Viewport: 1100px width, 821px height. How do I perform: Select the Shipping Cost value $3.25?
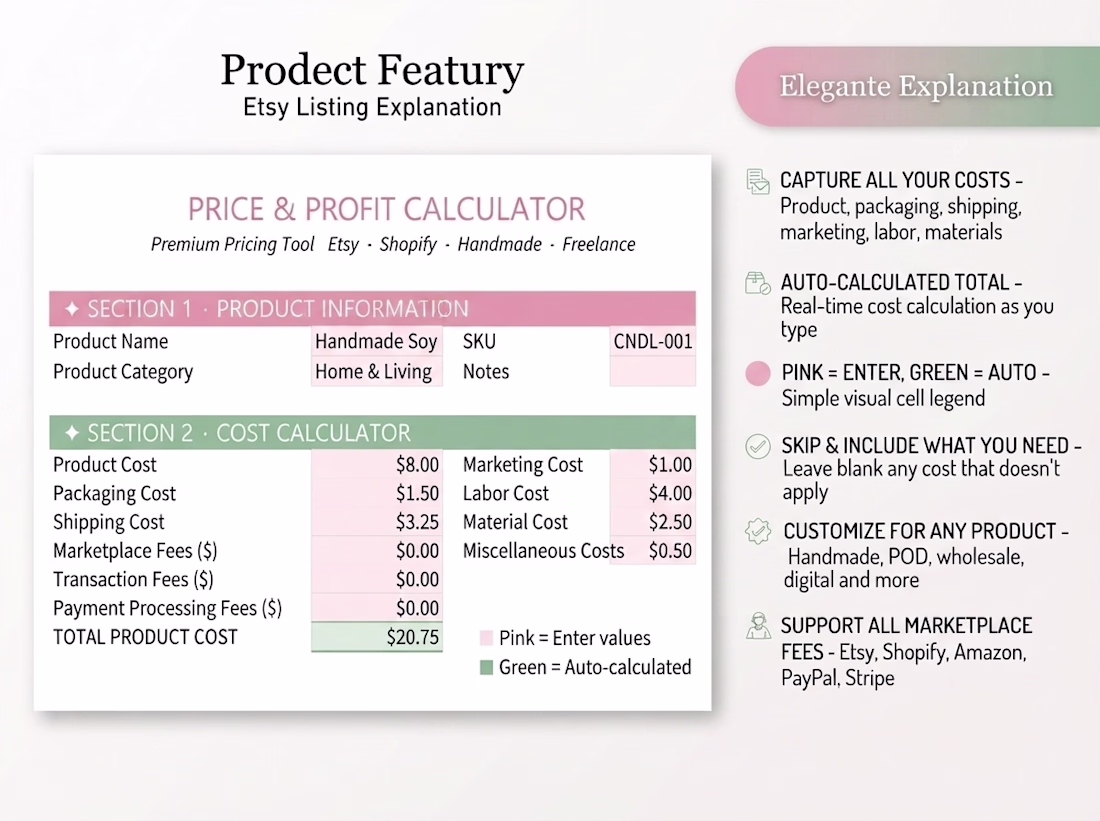click(377, 522)
